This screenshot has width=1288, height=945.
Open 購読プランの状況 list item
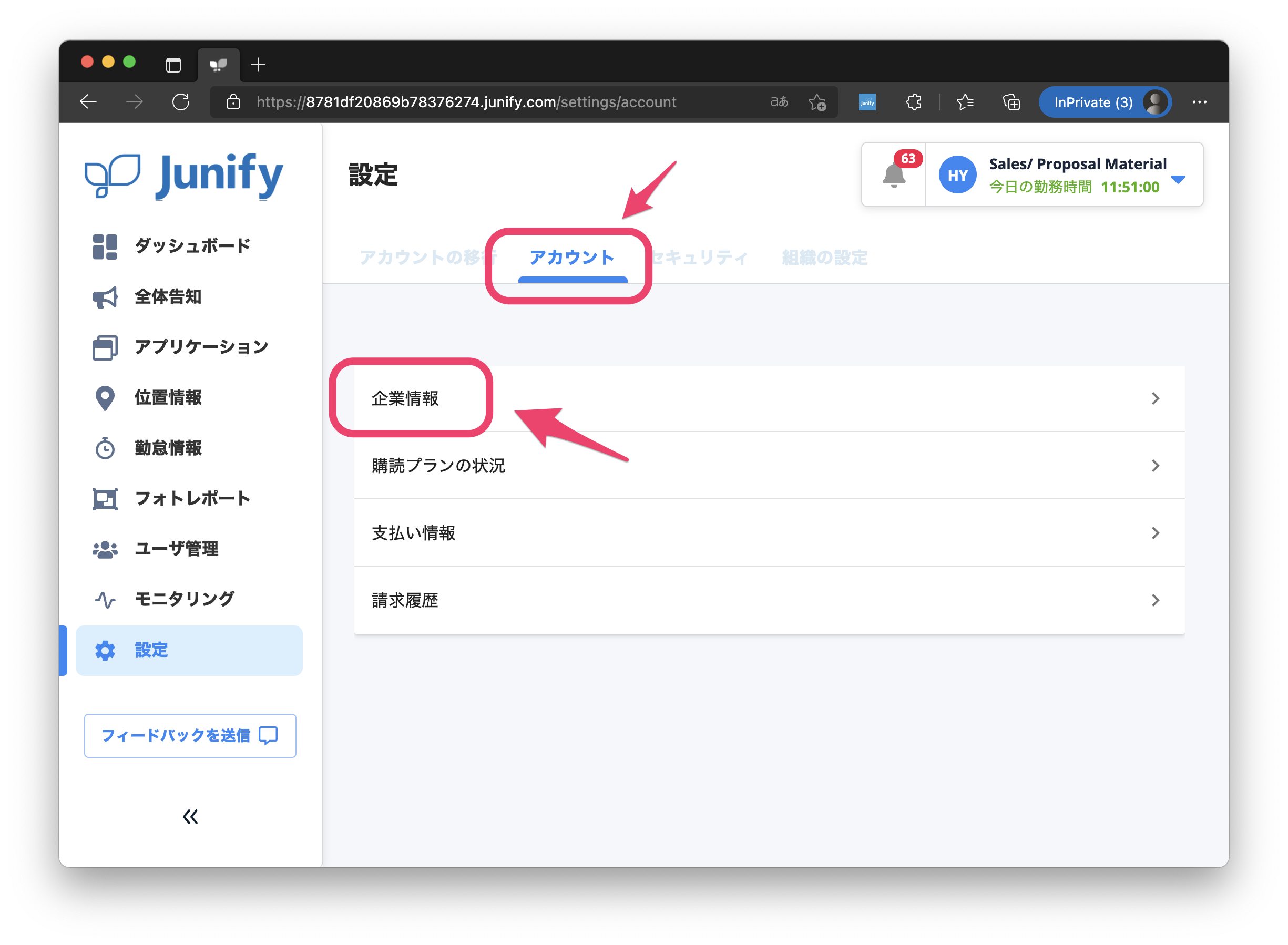pyautogui.click(x=438, y=466)
